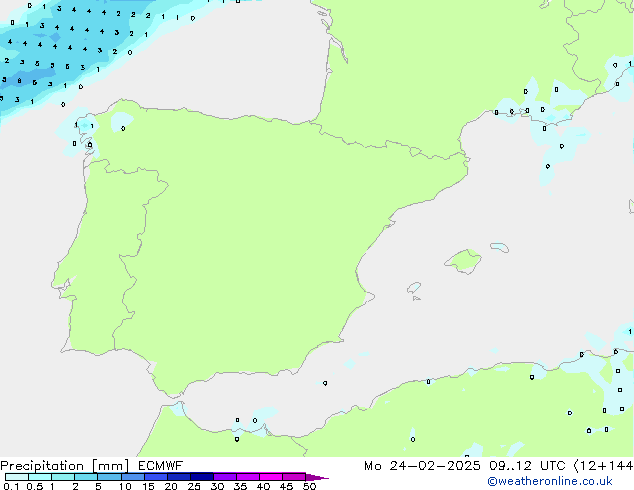Screen dimensions: 634x490
Task: Click the legend value '0.1'
Action: pyautogui.click(x=11, y=486)
